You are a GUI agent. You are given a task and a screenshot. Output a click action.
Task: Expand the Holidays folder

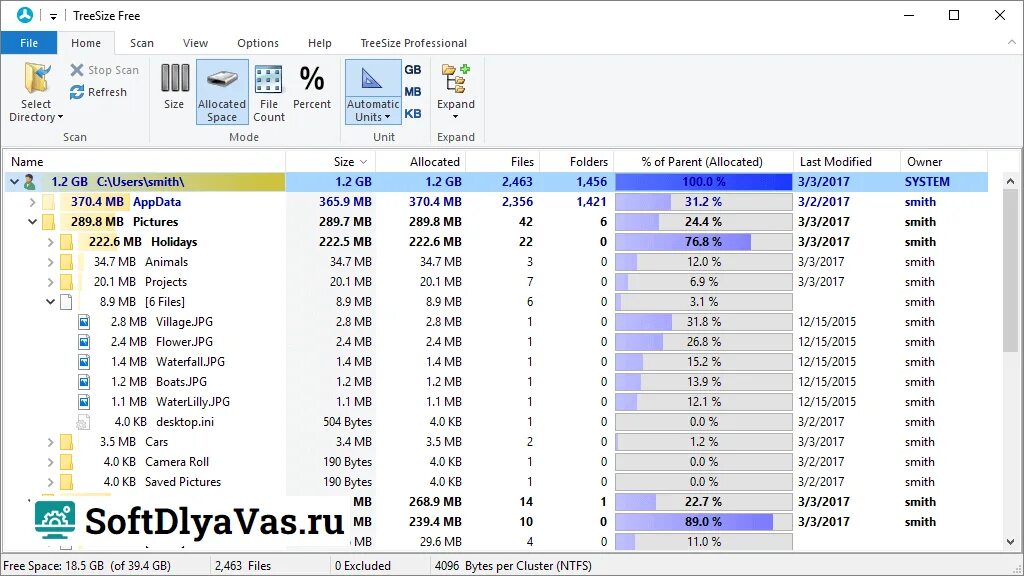pyautogui.click(x=50, y=242)
